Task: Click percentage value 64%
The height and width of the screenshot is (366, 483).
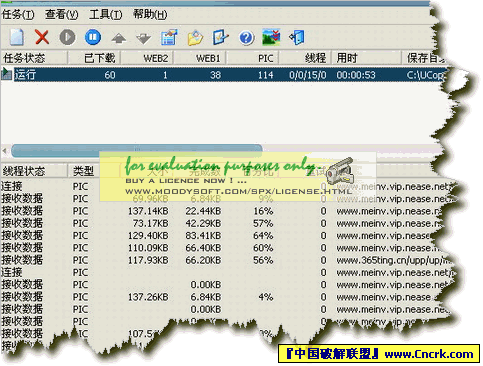Action: pos(263,236)
